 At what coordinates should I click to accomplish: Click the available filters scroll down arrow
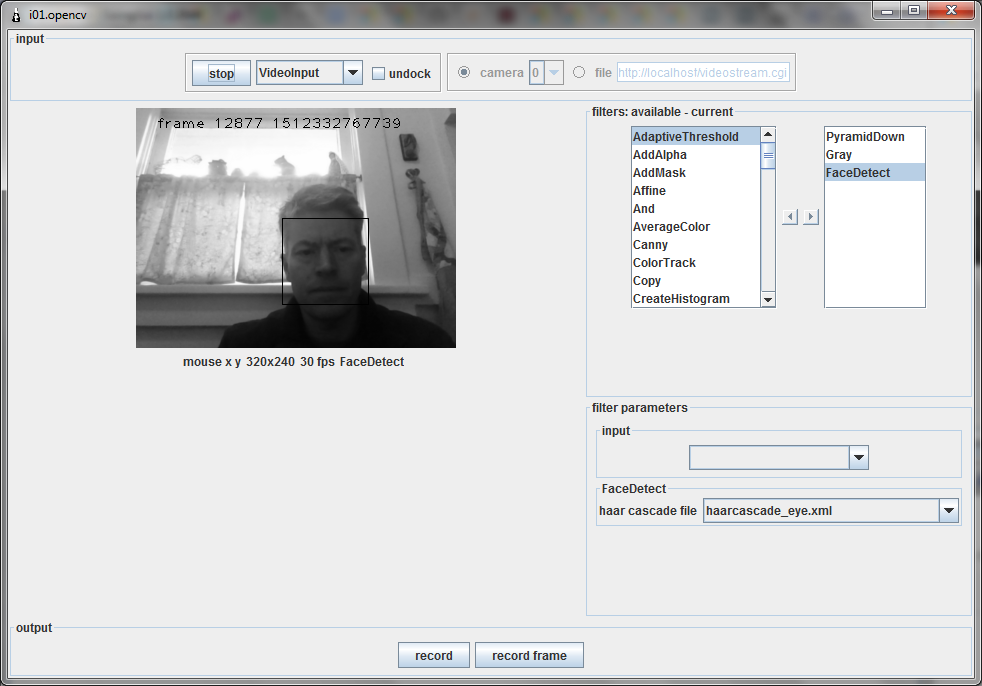[768, 299]
